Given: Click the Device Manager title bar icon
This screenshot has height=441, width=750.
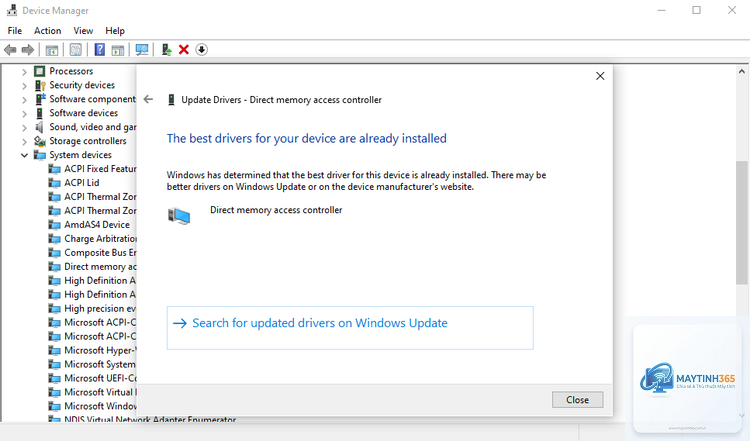Looking at the screenshot, I should click(12, 10).
